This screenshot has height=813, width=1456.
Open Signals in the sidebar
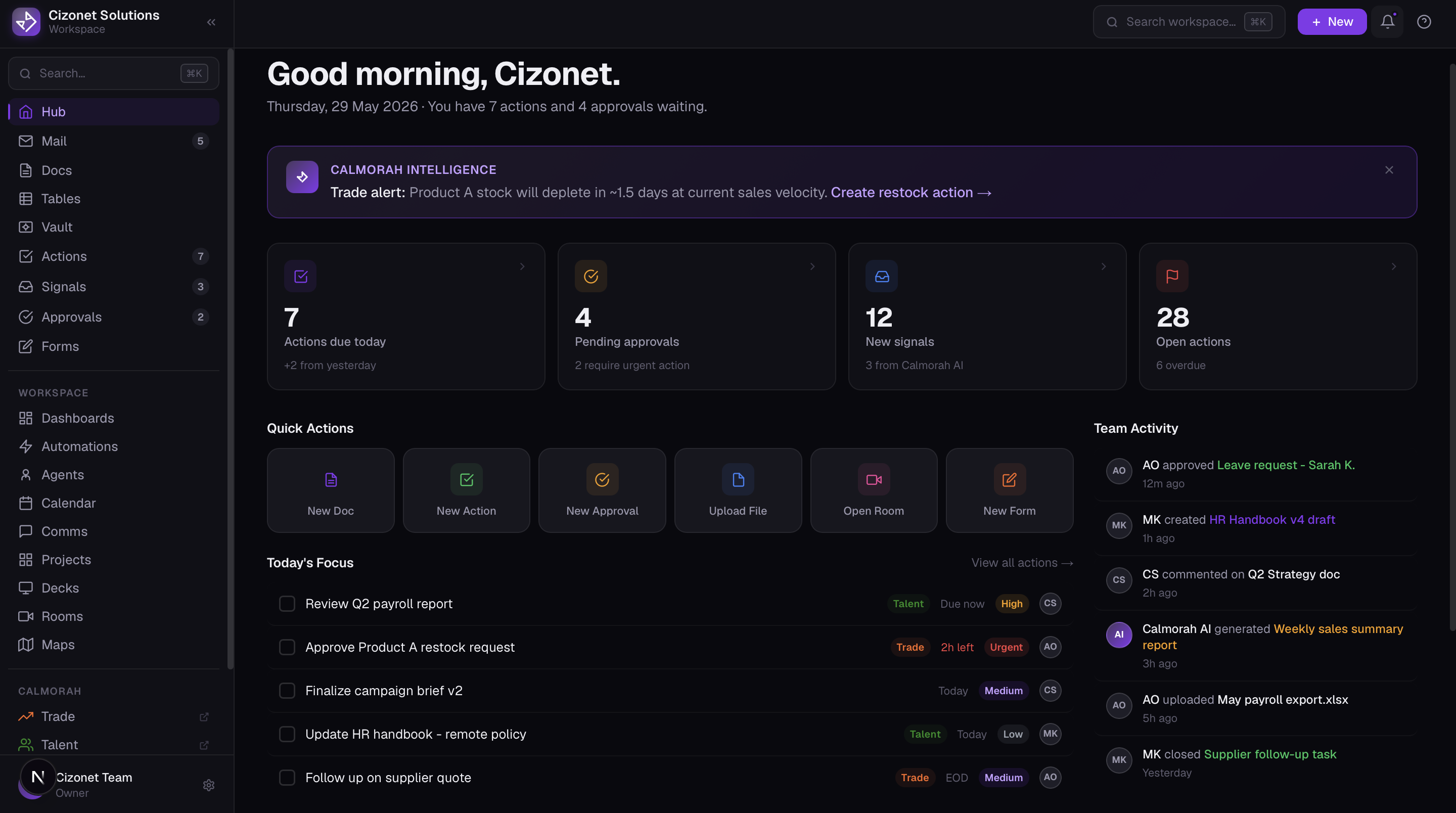click(114, 287)
